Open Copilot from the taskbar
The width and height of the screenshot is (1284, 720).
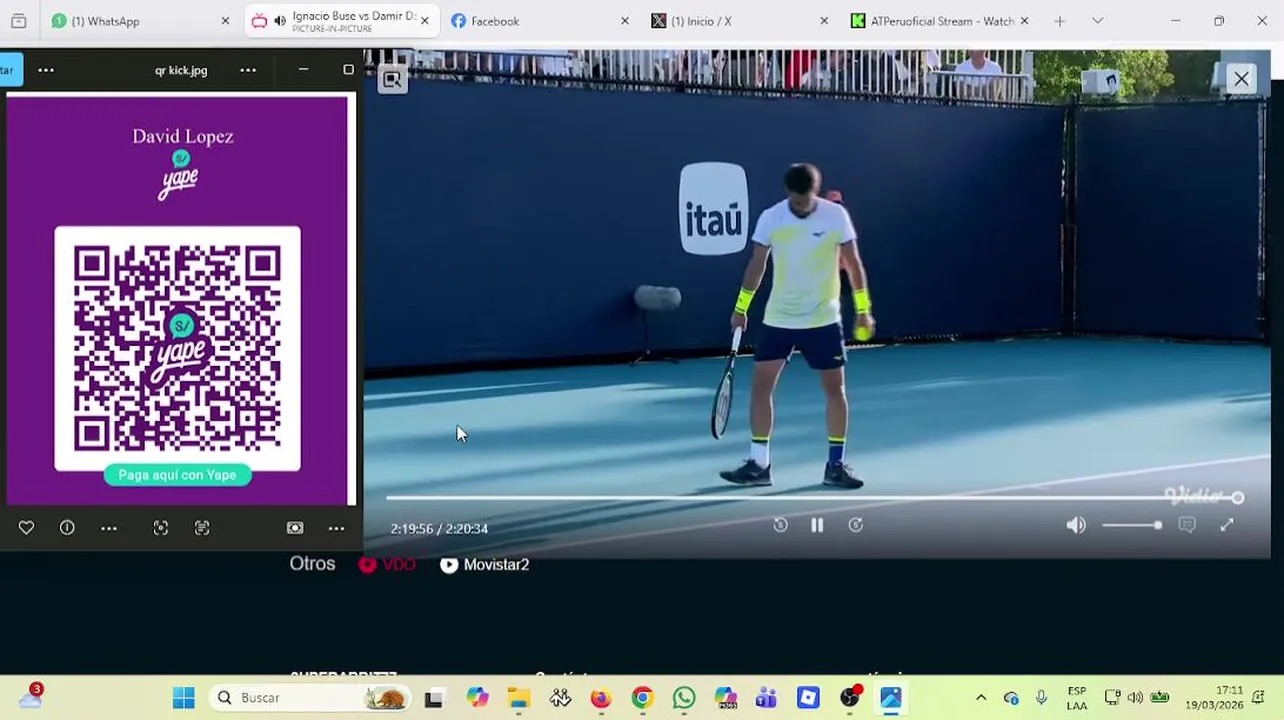pyautogui.click(x=477, y=698)
